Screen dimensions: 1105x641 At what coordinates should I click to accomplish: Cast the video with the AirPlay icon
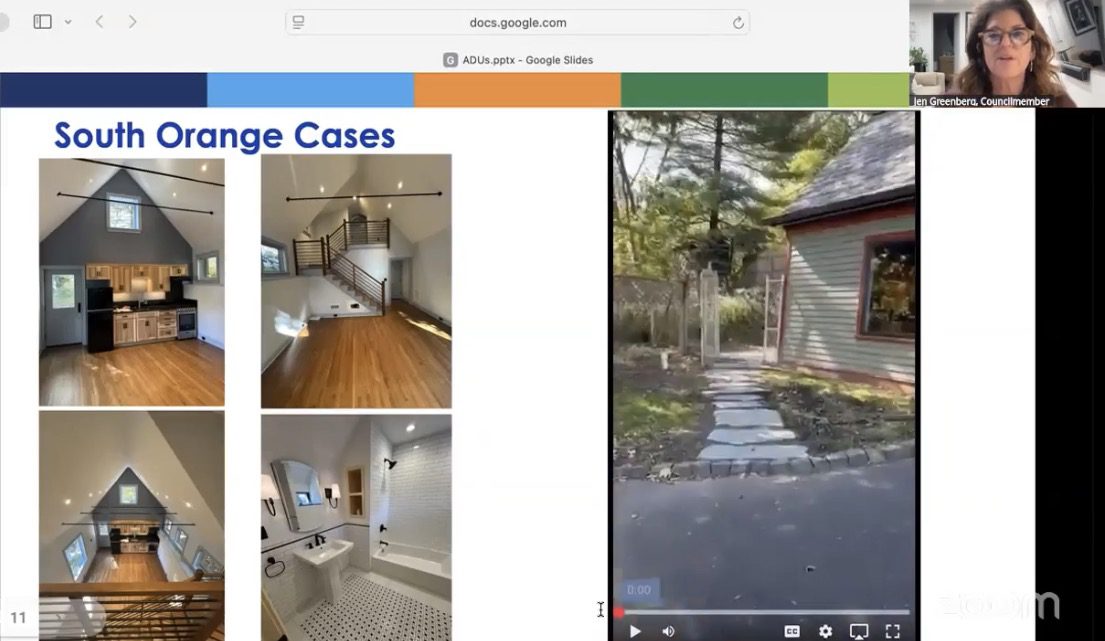[858, 631]
